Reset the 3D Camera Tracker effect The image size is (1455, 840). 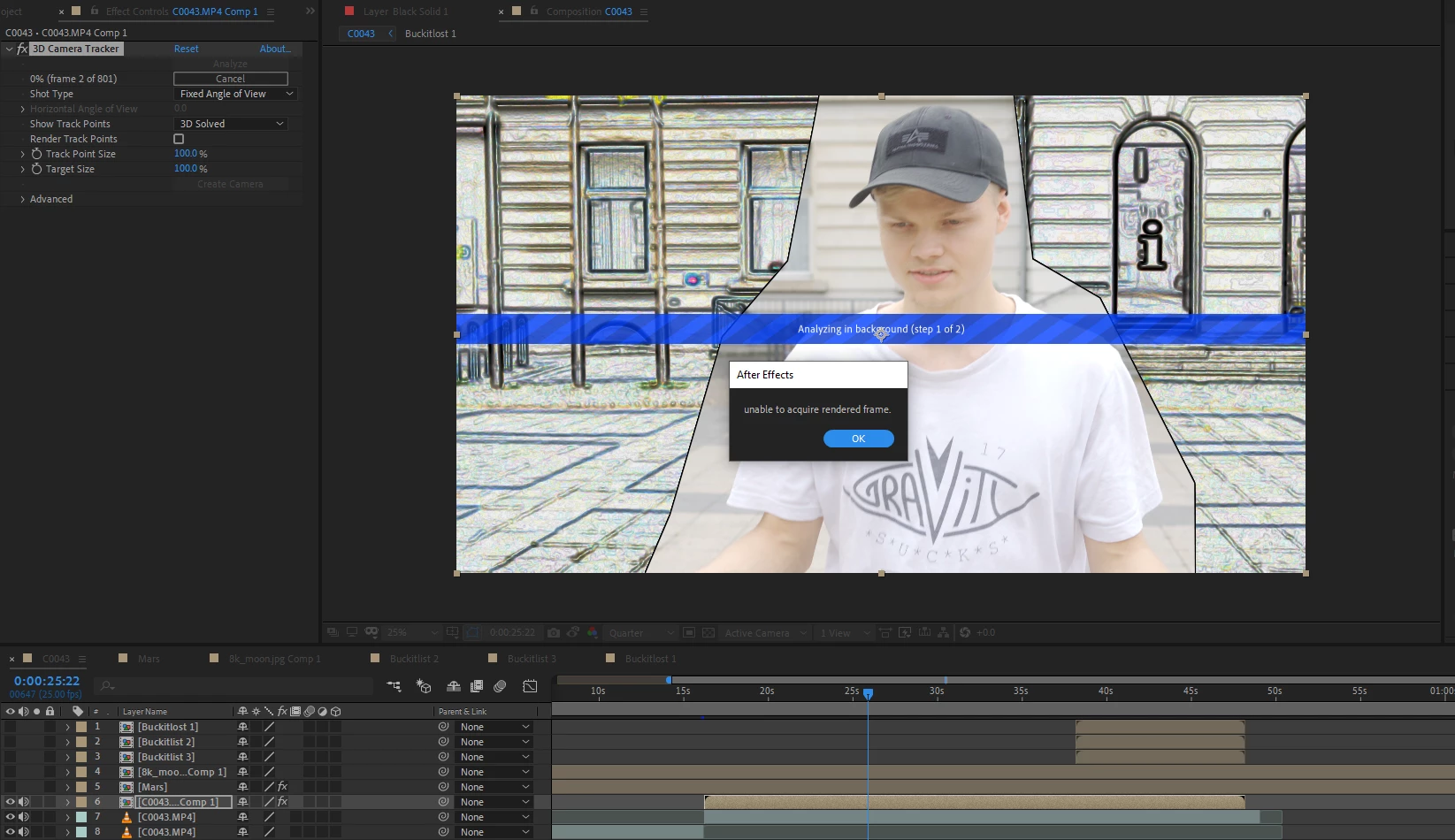186,49
